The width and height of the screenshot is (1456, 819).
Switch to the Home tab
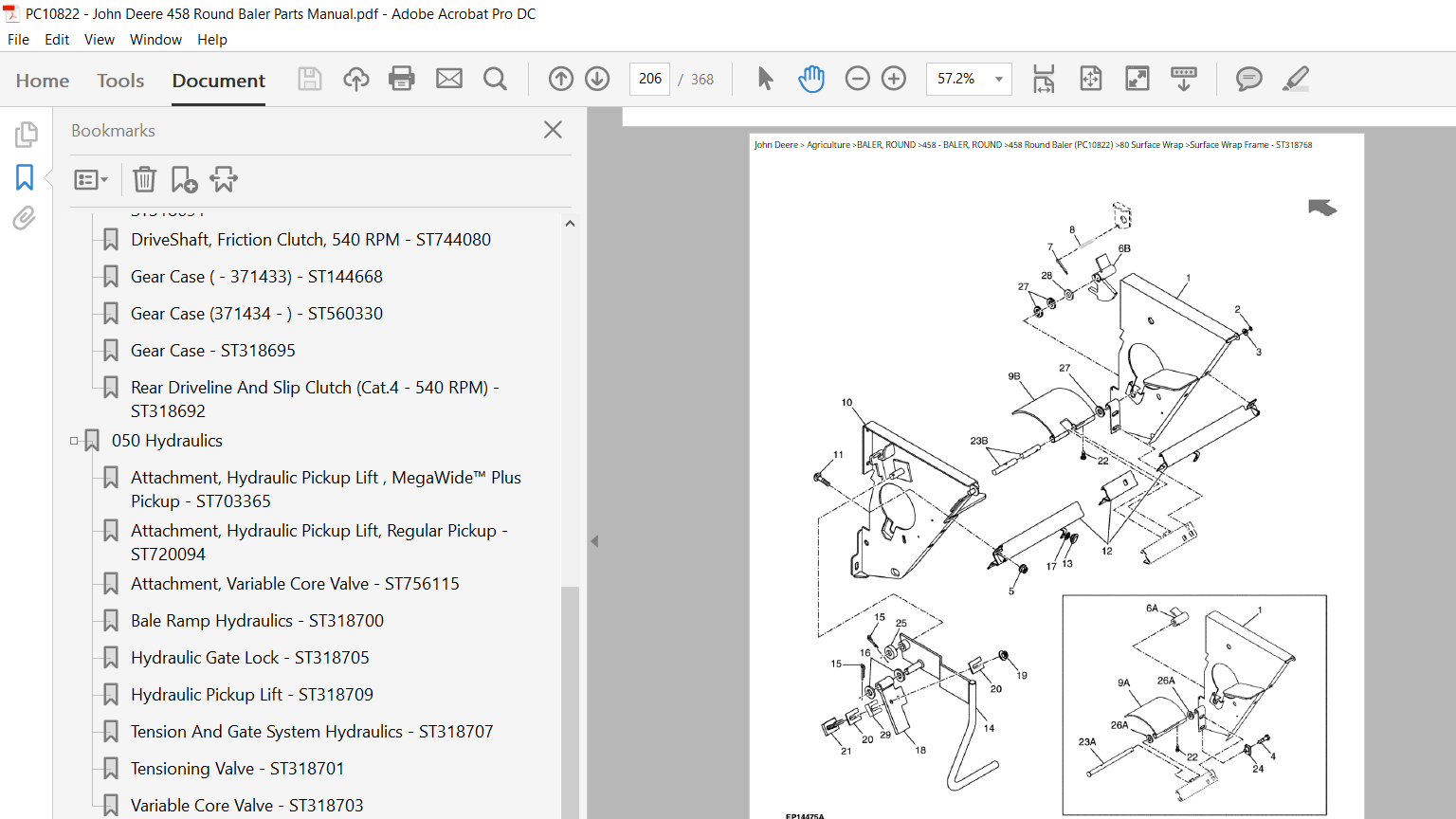43,81
